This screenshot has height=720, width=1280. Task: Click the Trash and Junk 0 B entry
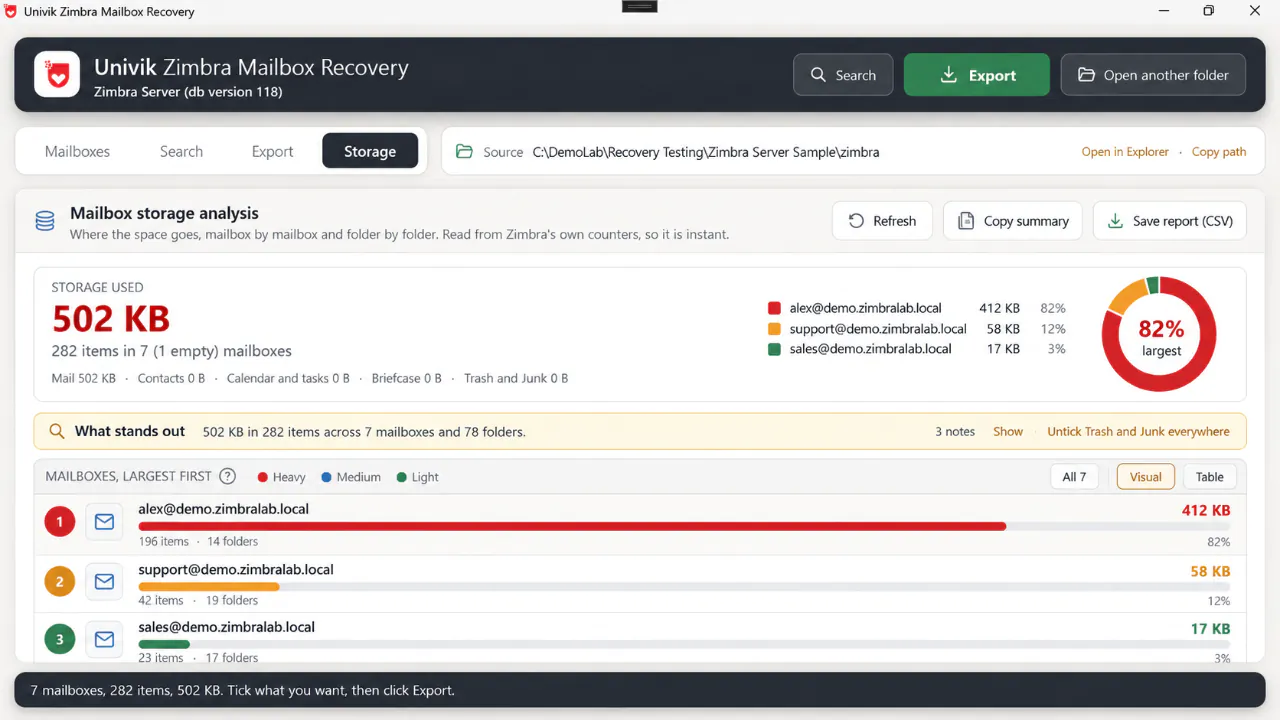tap(516, 379)
